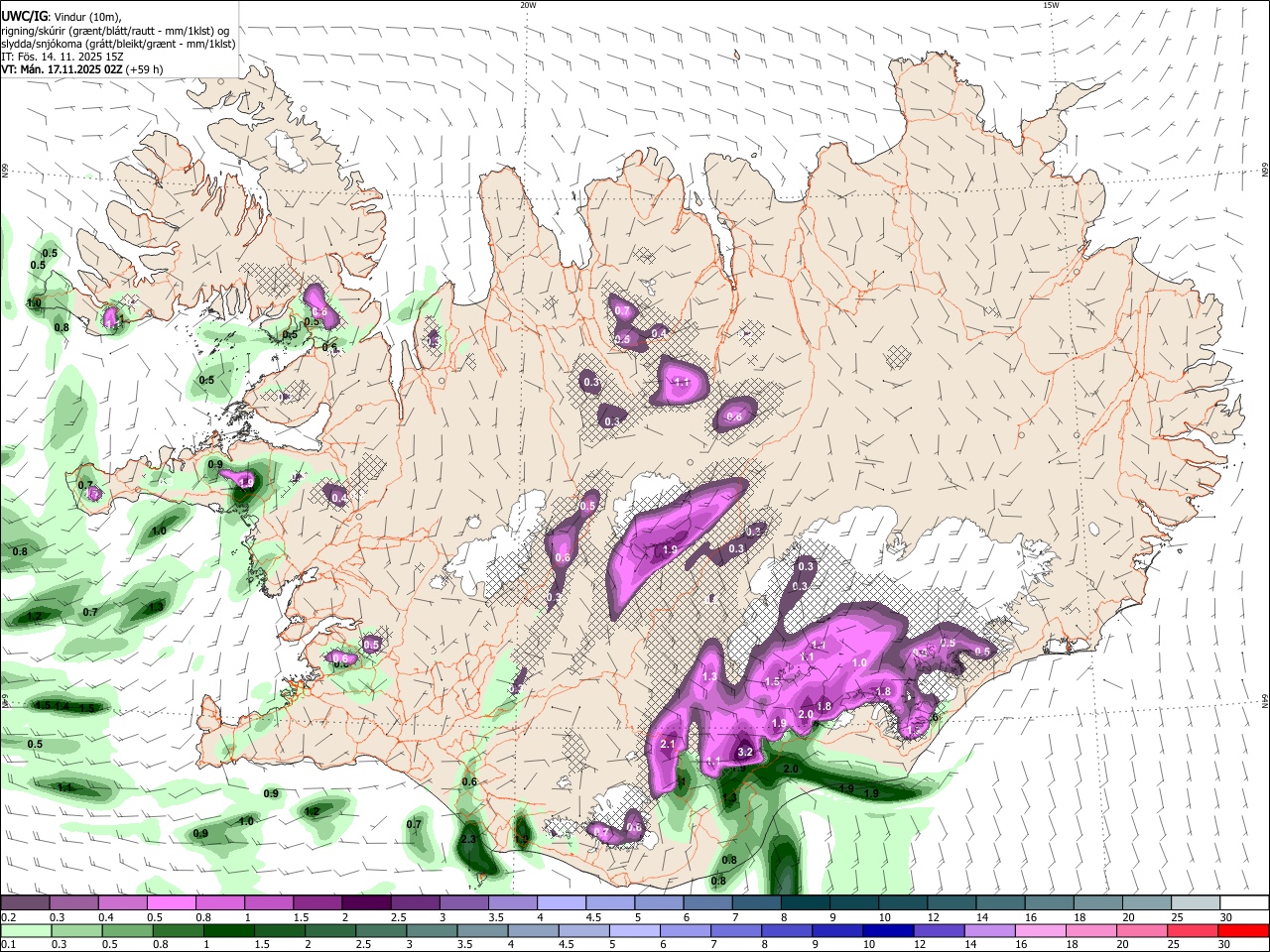Image resolution: width=1270 pixels, height=952 pixels.
Task: Click the '2.1' snowfall value label
Action: pyautogui.click(x=667, y=744)
